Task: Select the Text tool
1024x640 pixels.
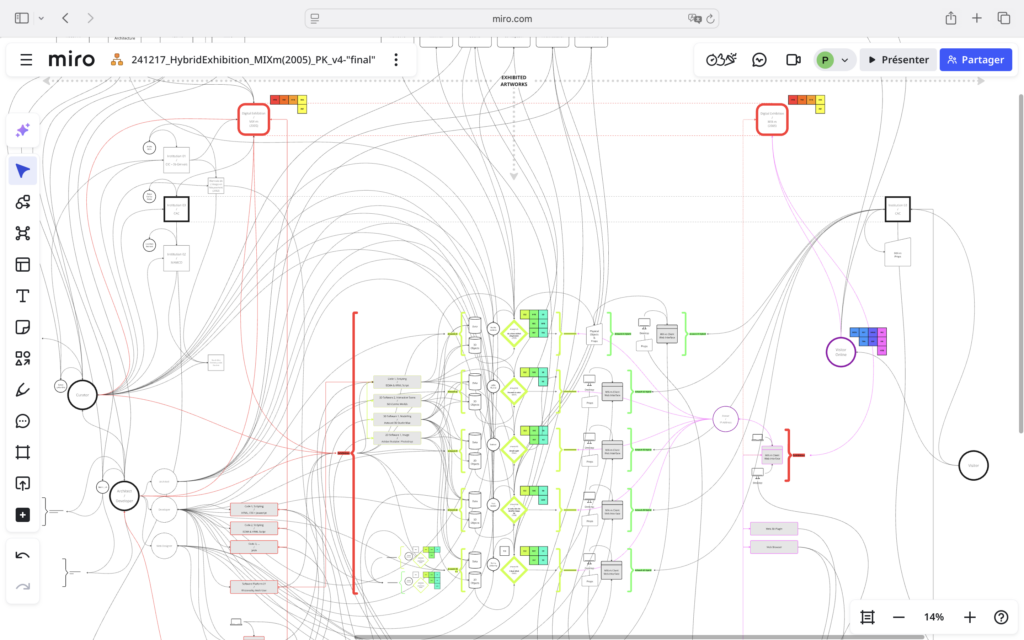Action: pyautogui.click(x=22, y=296)
